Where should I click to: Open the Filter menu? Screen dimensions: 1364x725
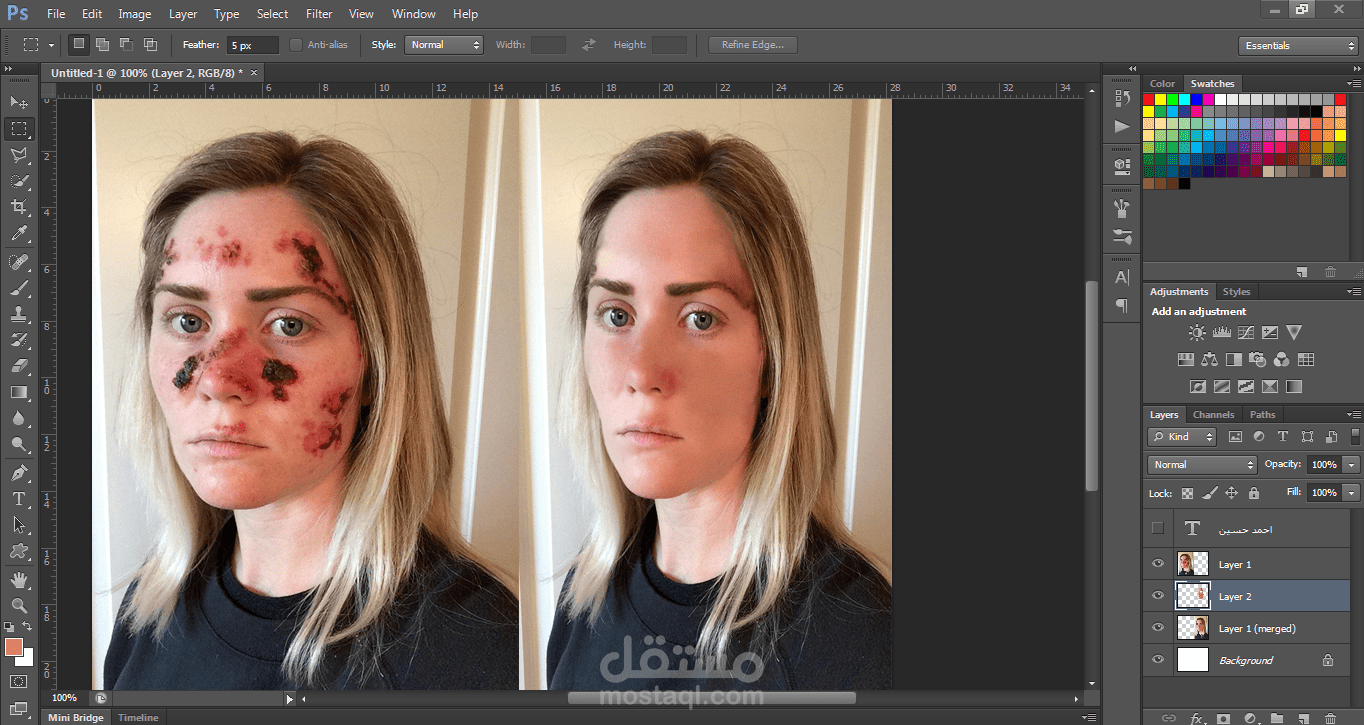pyautogui.click(x=319, y=14)
